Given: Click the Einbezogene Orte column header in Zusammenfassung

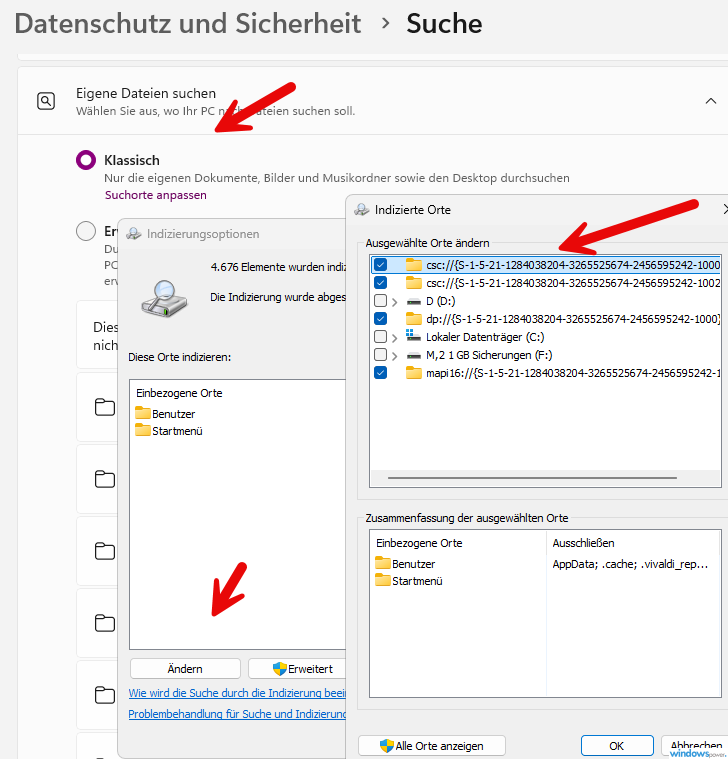Looking at the screenshot, I should pos(419,543).
